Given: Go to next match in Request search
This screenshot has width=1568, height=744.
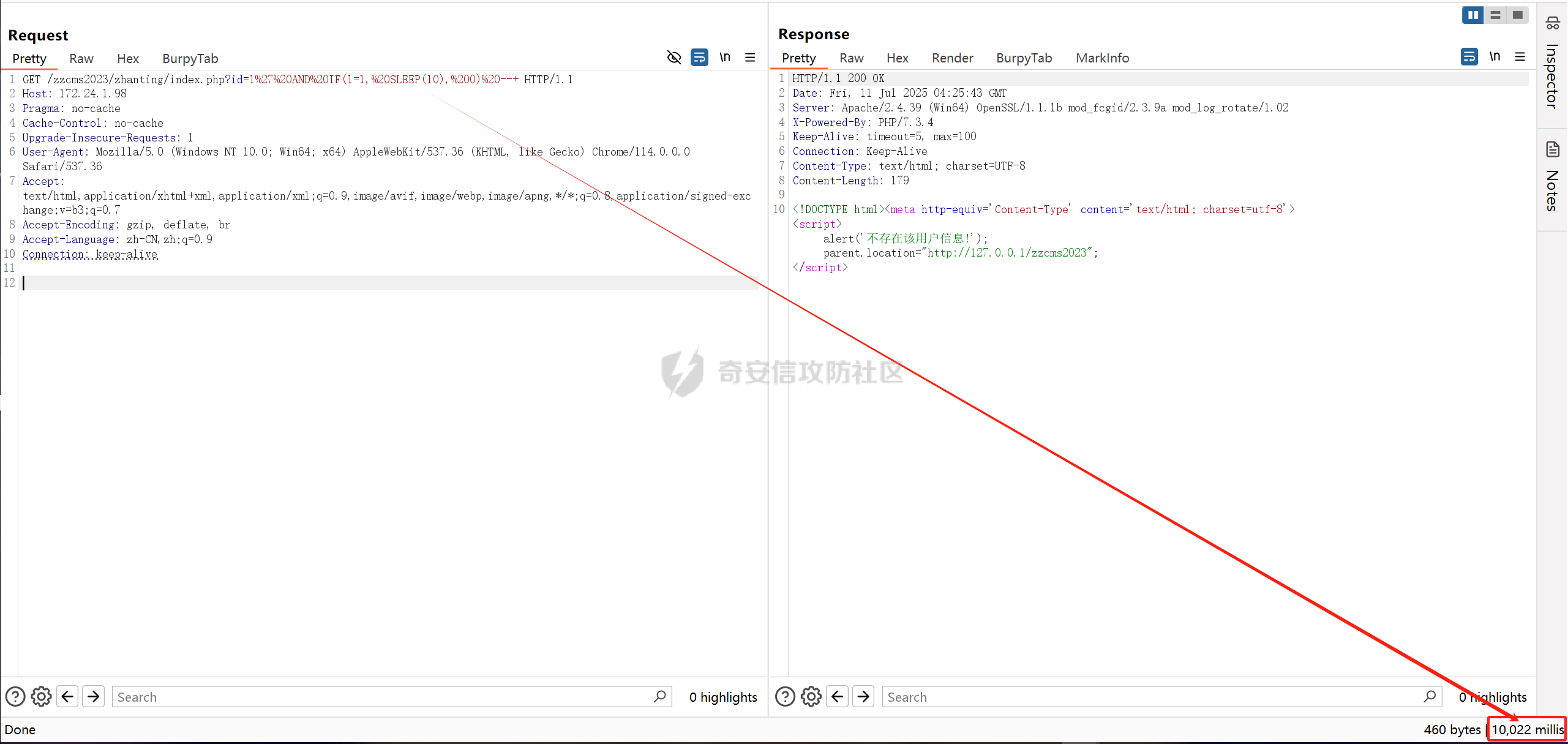Looking at the screenshot, I should click(93, 697).
